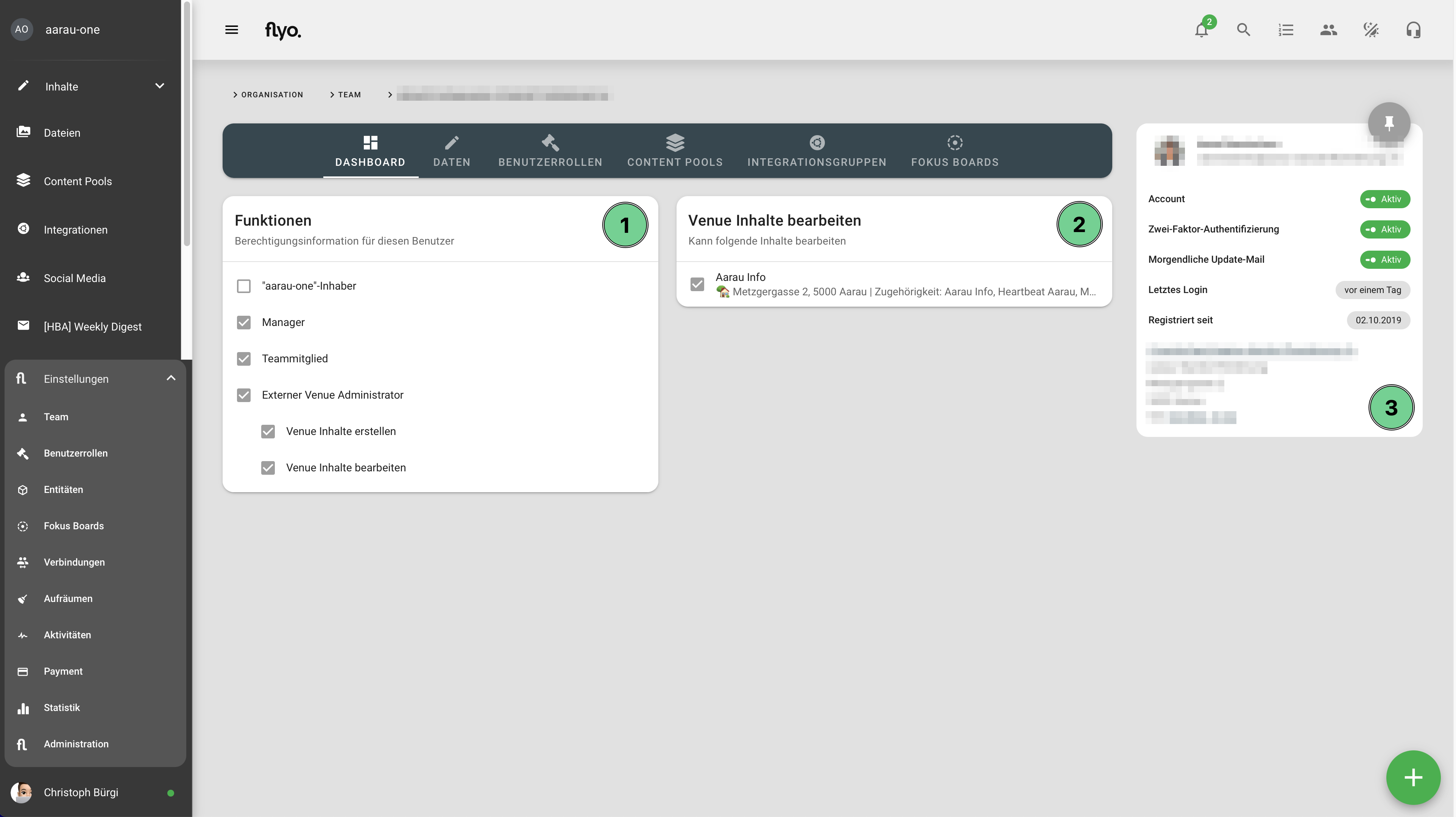This screenshot has height=817, width=1456.
Task: Click the search magnifier icon
Action: (x=1243, y=30)
